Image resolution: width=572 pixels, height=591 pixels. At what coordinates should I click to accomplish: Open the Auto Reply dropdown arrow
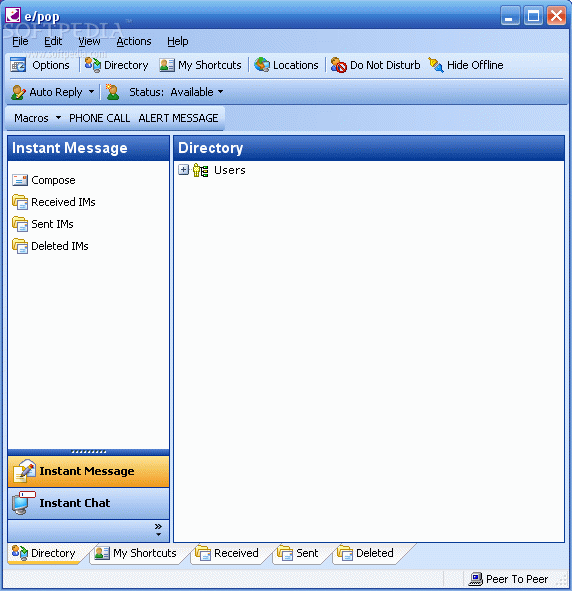(x=91, y=92)
